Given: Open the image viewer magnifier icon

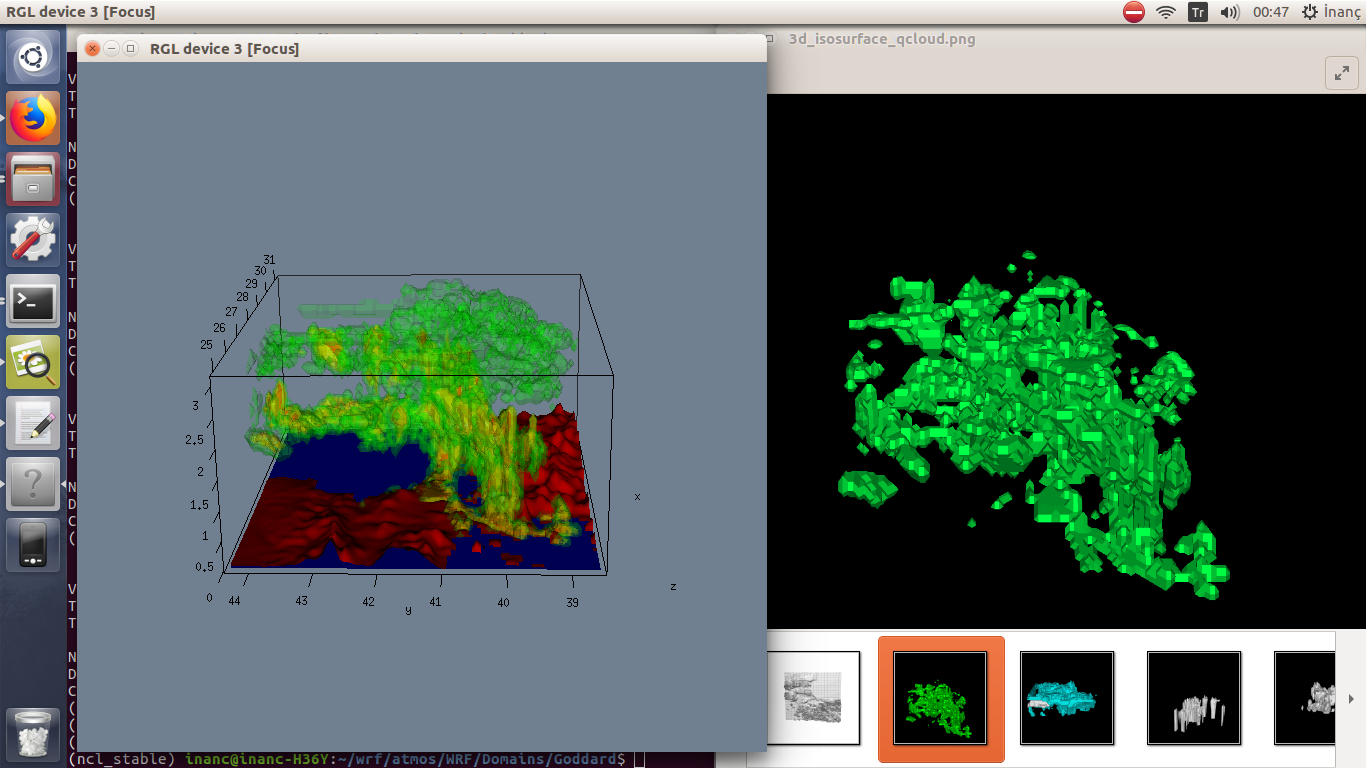Looking at the screenshot, I should pyautogui.click(x=34, y=362).
